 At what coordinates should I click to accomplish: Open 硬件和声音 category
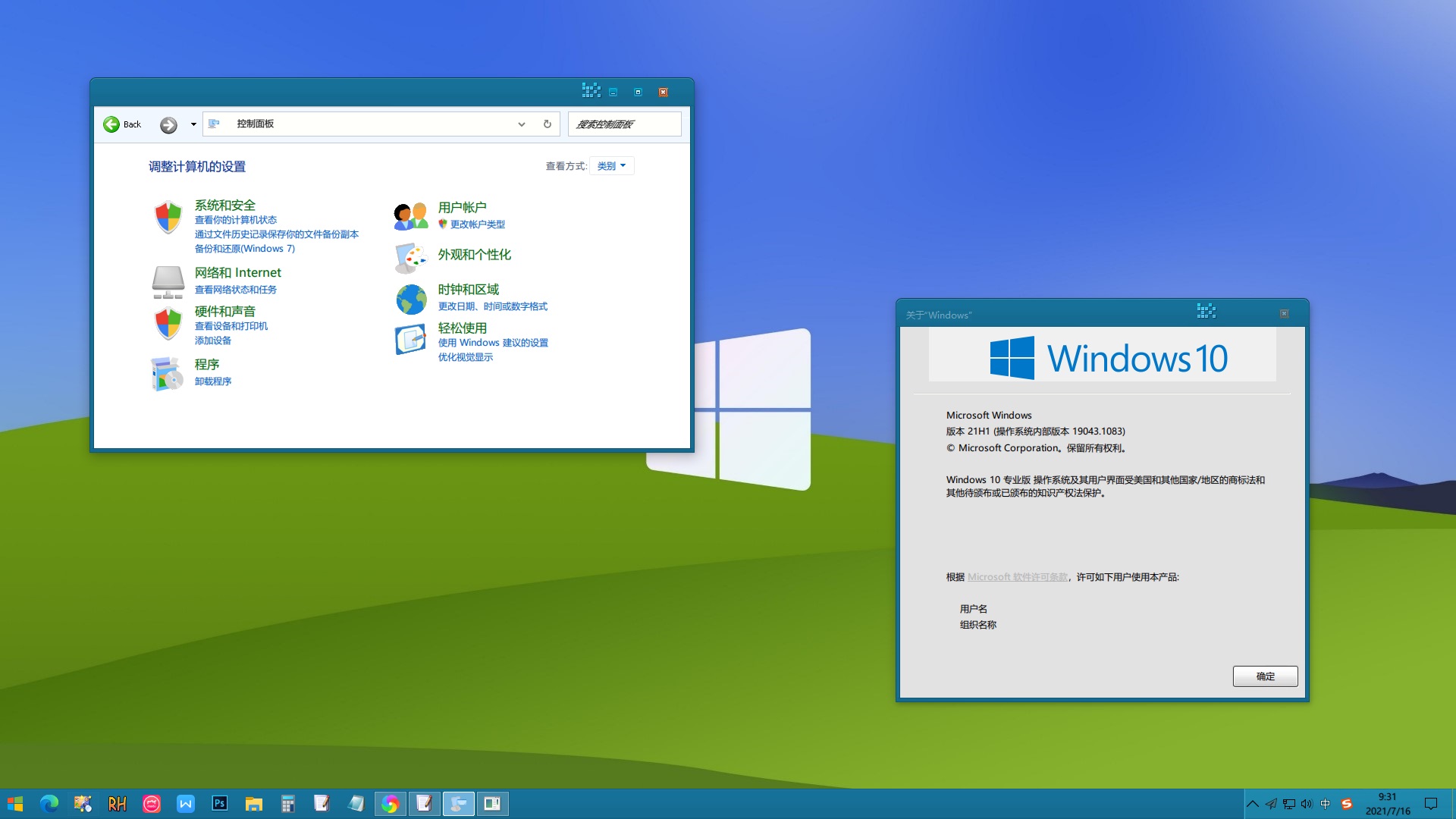click(x=225, y=311)
